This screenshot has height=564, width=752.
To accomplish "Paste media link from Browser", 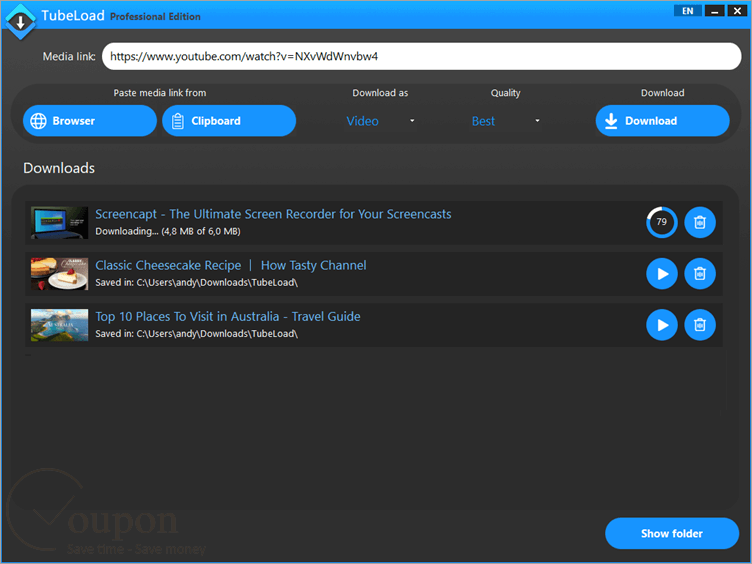I will click(x=90, y=121).
